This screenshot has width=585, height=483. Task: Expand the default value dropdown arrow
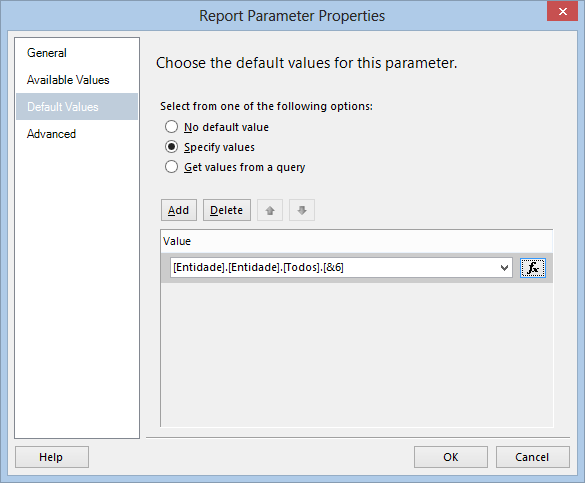[504, 268]
